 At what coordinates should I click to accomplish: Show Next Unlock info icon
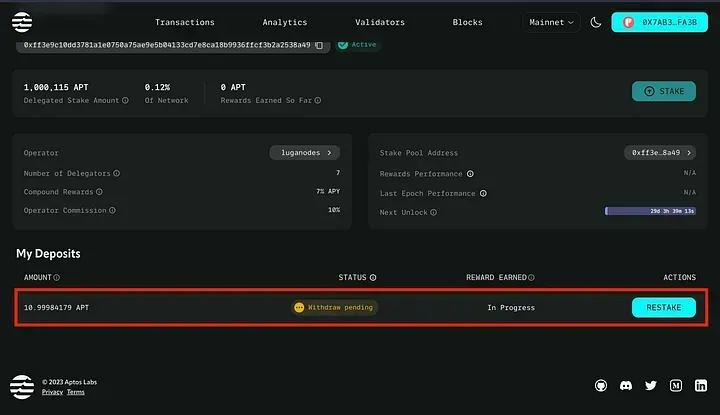[x=433, y=212]
